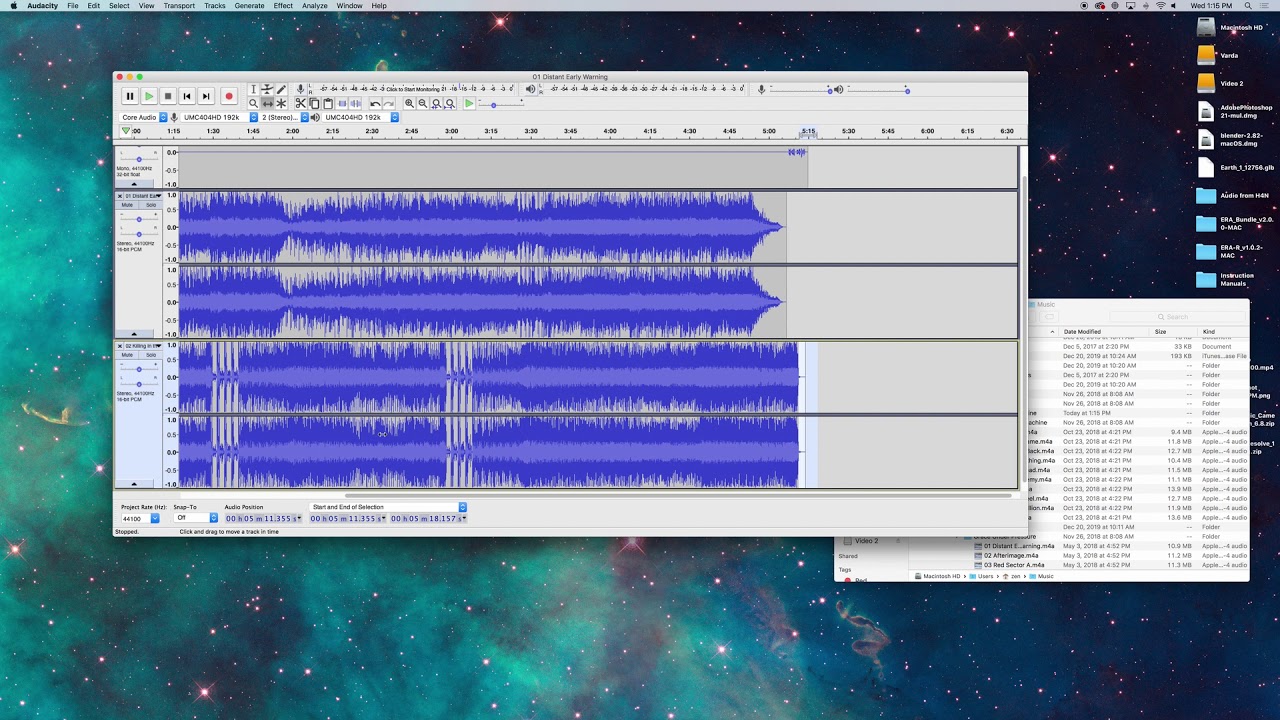Image resolution: width=1280 pixels, height=720 pixels.
Task: Start recording with the red Record button
Action: pyautogui.click(x=229, y=96)
